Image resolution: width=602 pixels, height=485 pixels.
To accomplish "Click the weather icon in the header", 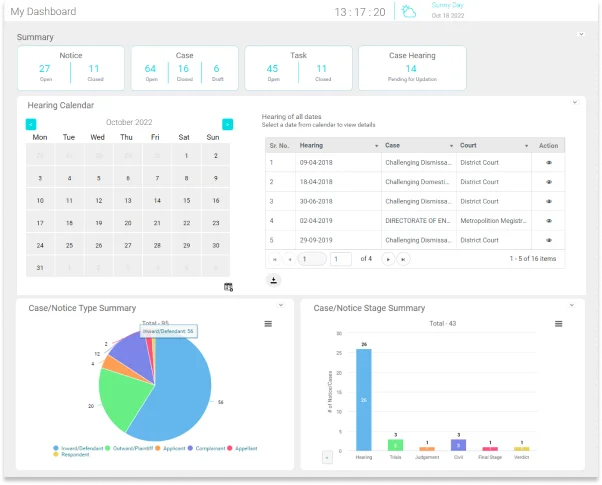I will [408, 12].
